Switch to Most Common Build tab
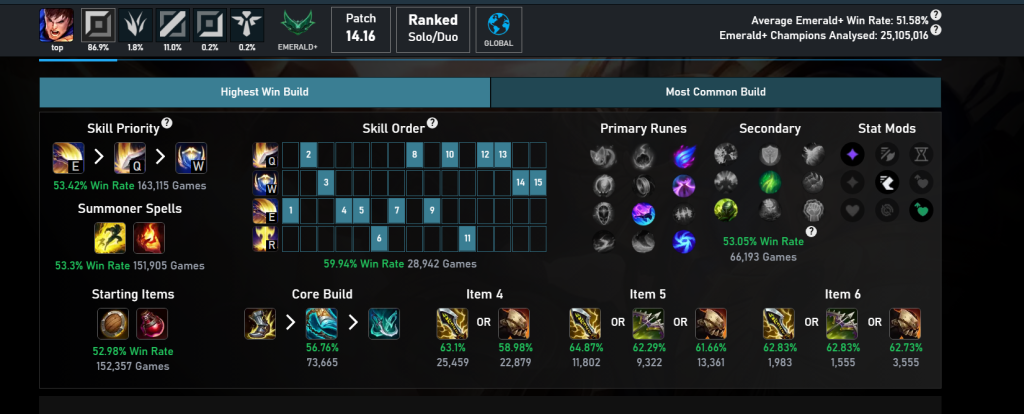The width and height of the screenshot is (1024, 414). tap(716, 92)
